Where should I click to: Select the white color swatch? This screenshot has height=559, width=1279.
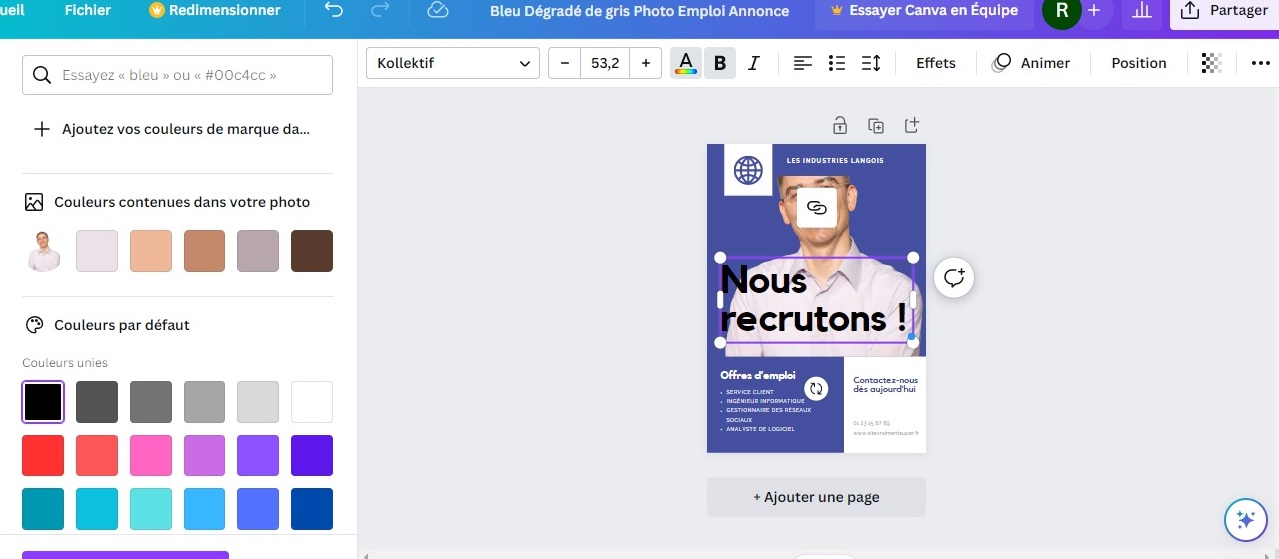coord(312,402)
